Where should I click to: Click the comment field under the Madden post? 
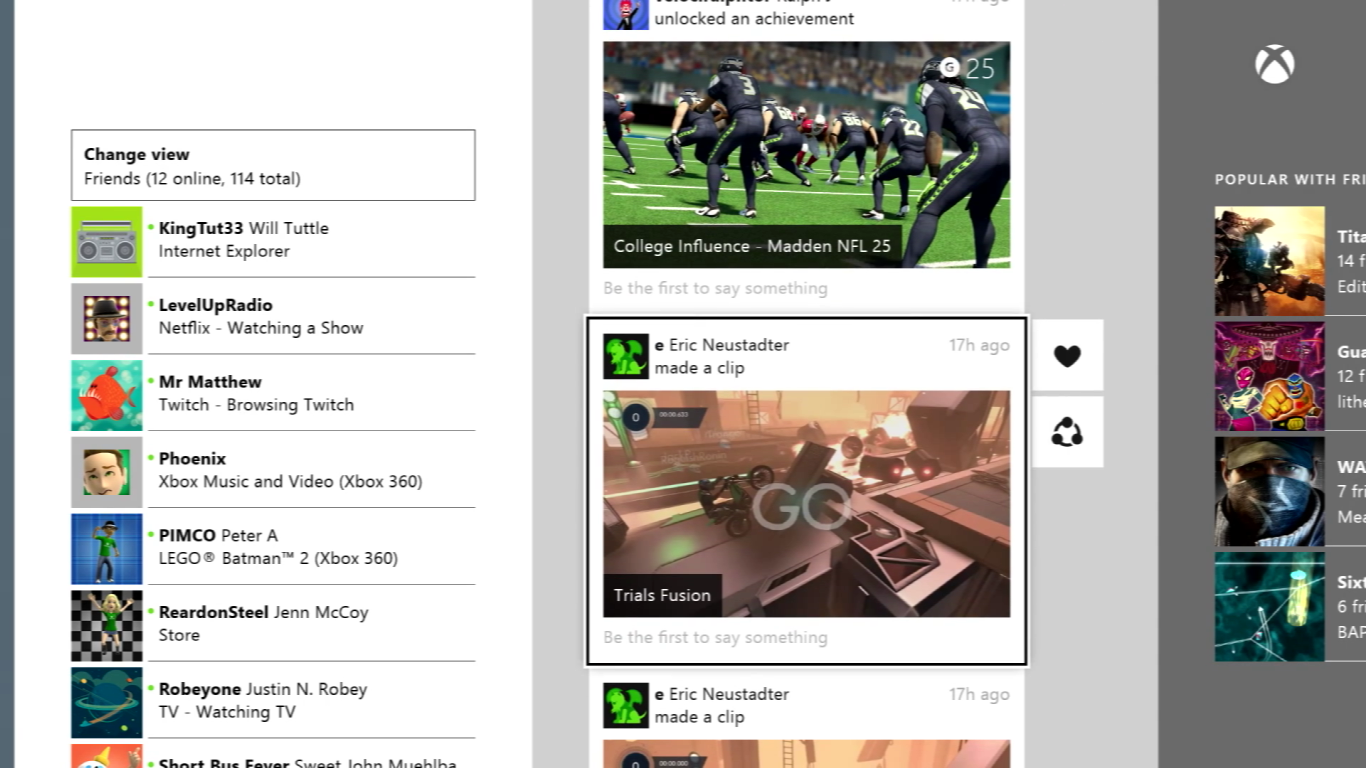point(716,289)
